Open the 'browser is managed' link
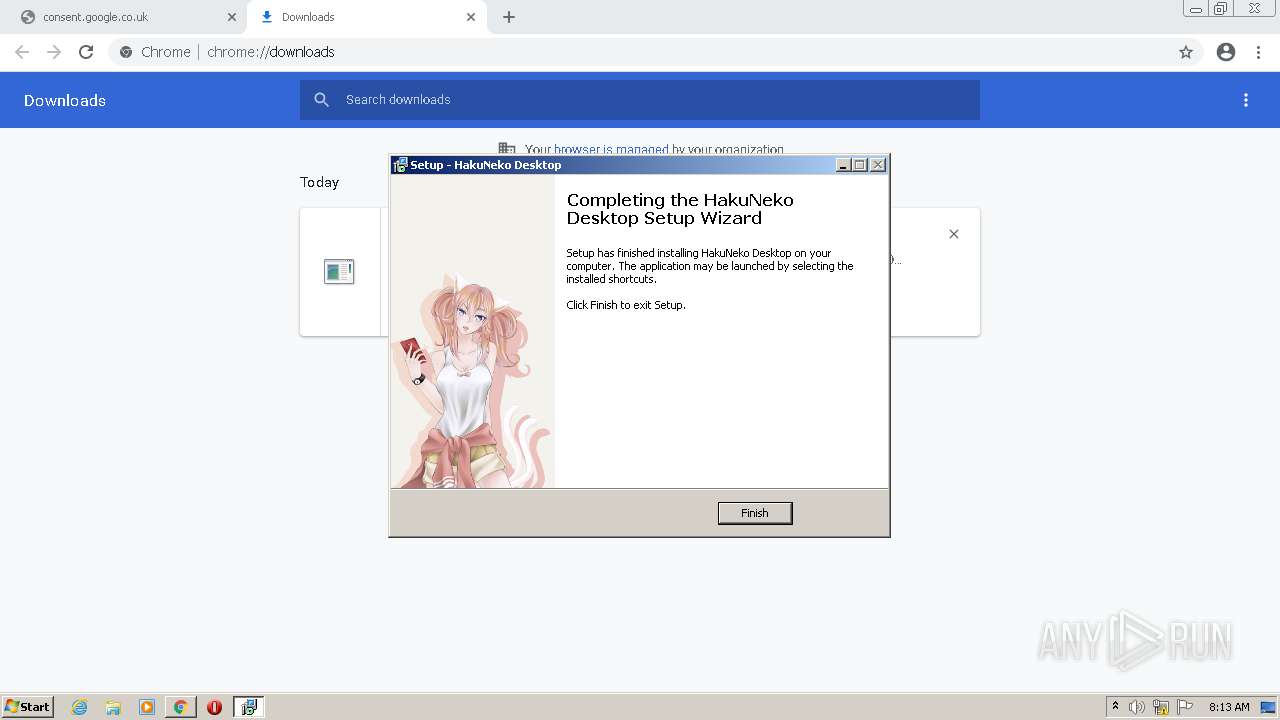 611,150
